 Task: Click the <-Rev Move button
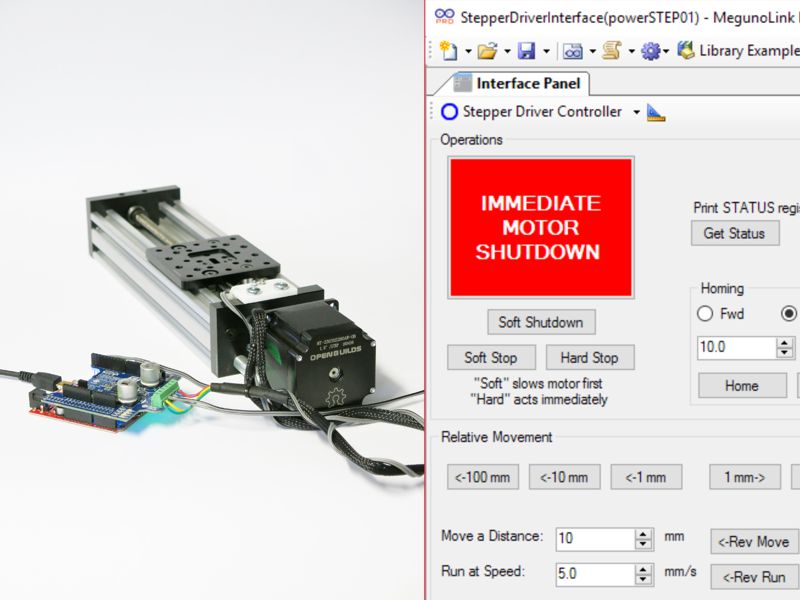click(754, 541)
